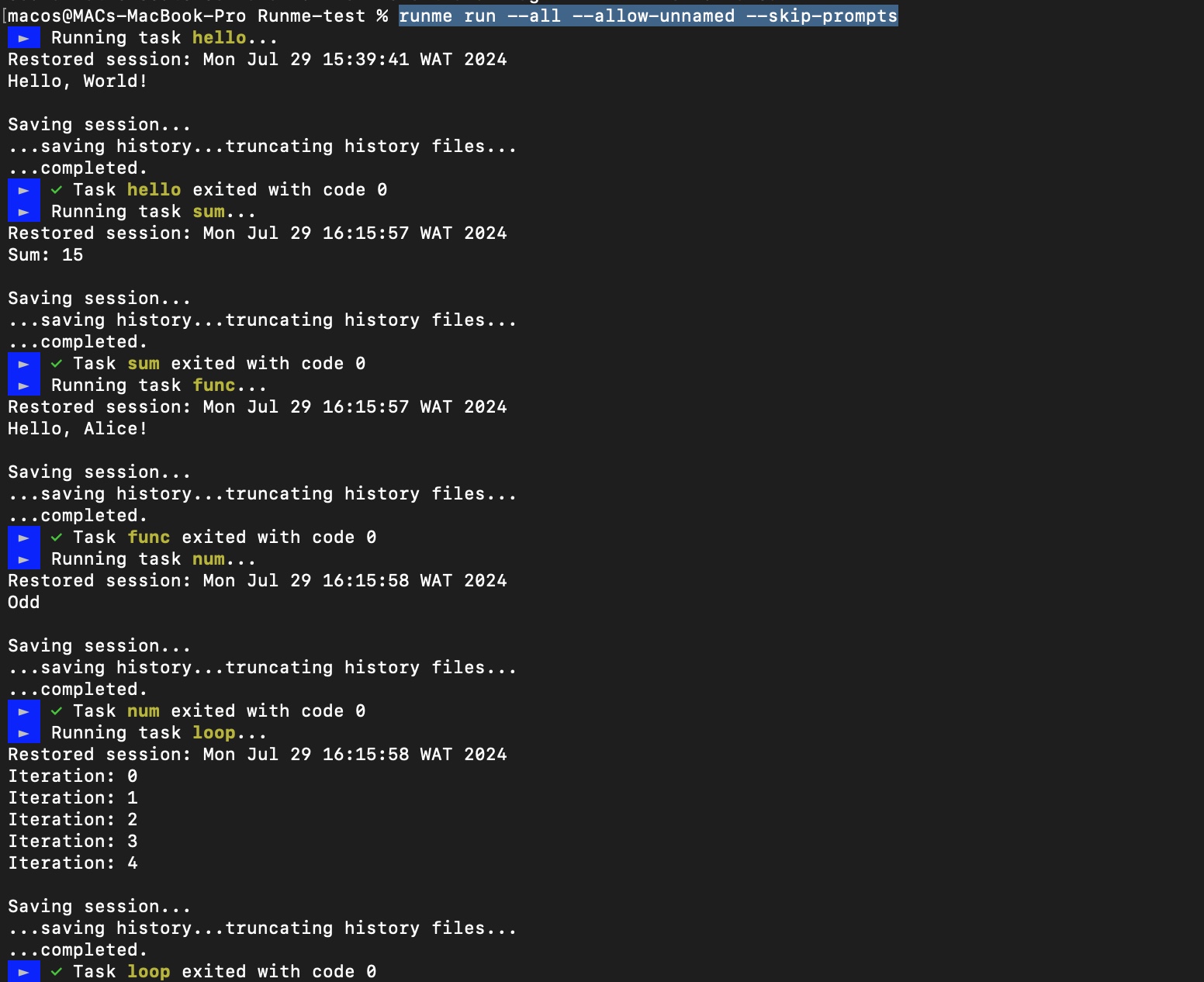Click the "Hello, Alice!" output line
Image resolution: width=1204 pixels, height=982 pixels.
click(x=78, y=429)
